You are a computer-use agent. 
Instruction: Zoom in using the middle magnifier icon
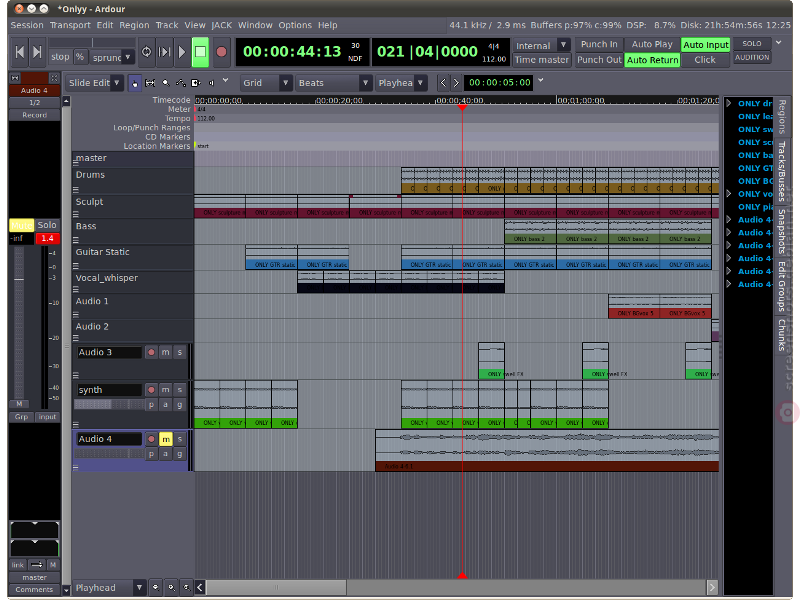[x=171, y=588]
